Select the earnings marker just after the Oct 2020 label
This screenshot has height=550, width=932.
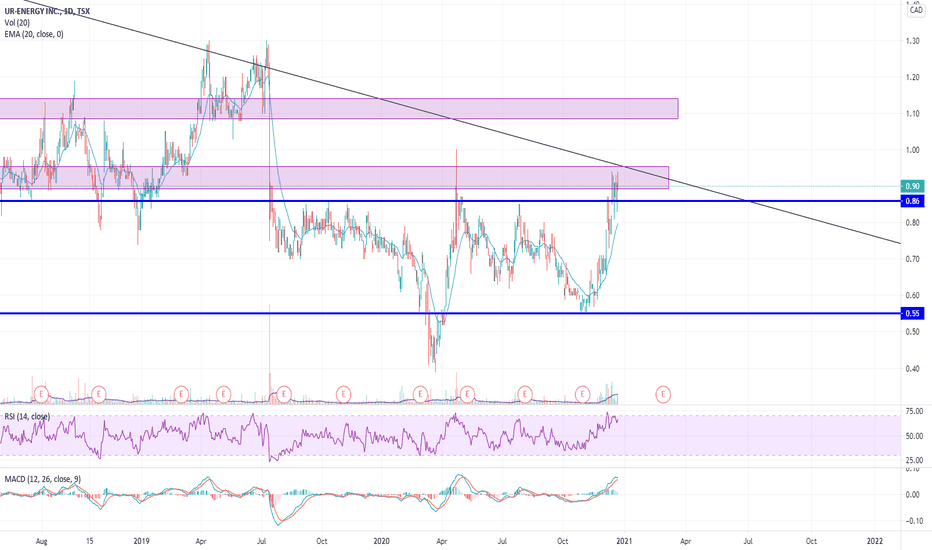pyautogui.click(x=582, y=394)
